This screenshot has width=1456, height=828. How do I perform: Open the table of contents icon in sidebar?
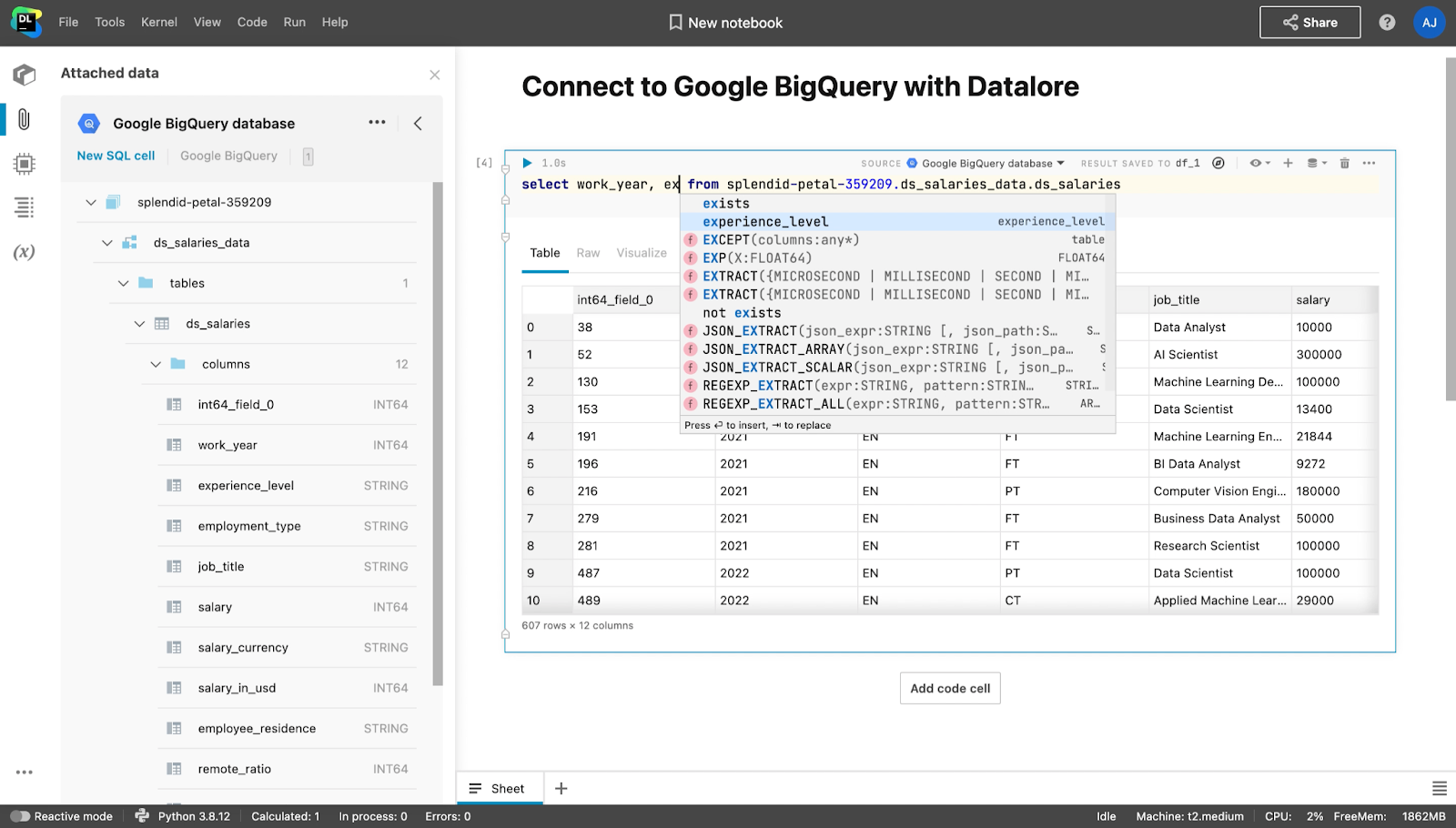tap(25, 207)
